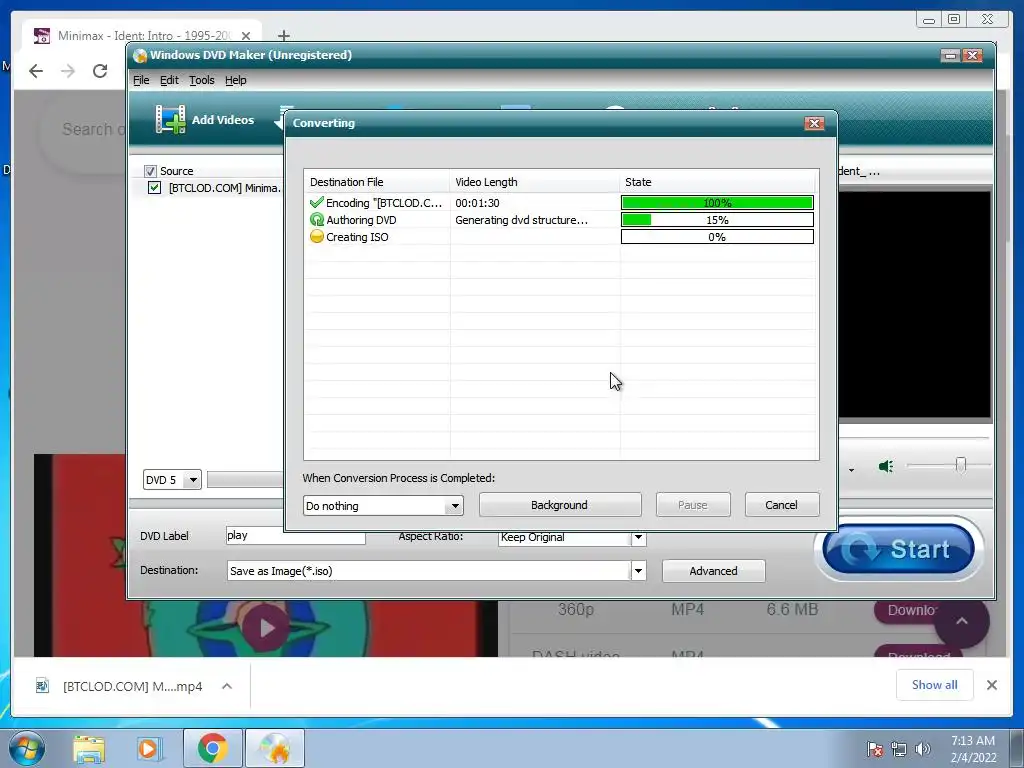Expand the downloaded mp4 options chevron
Viewport: 1024px width, 768px height.
(x=227, y=686)
